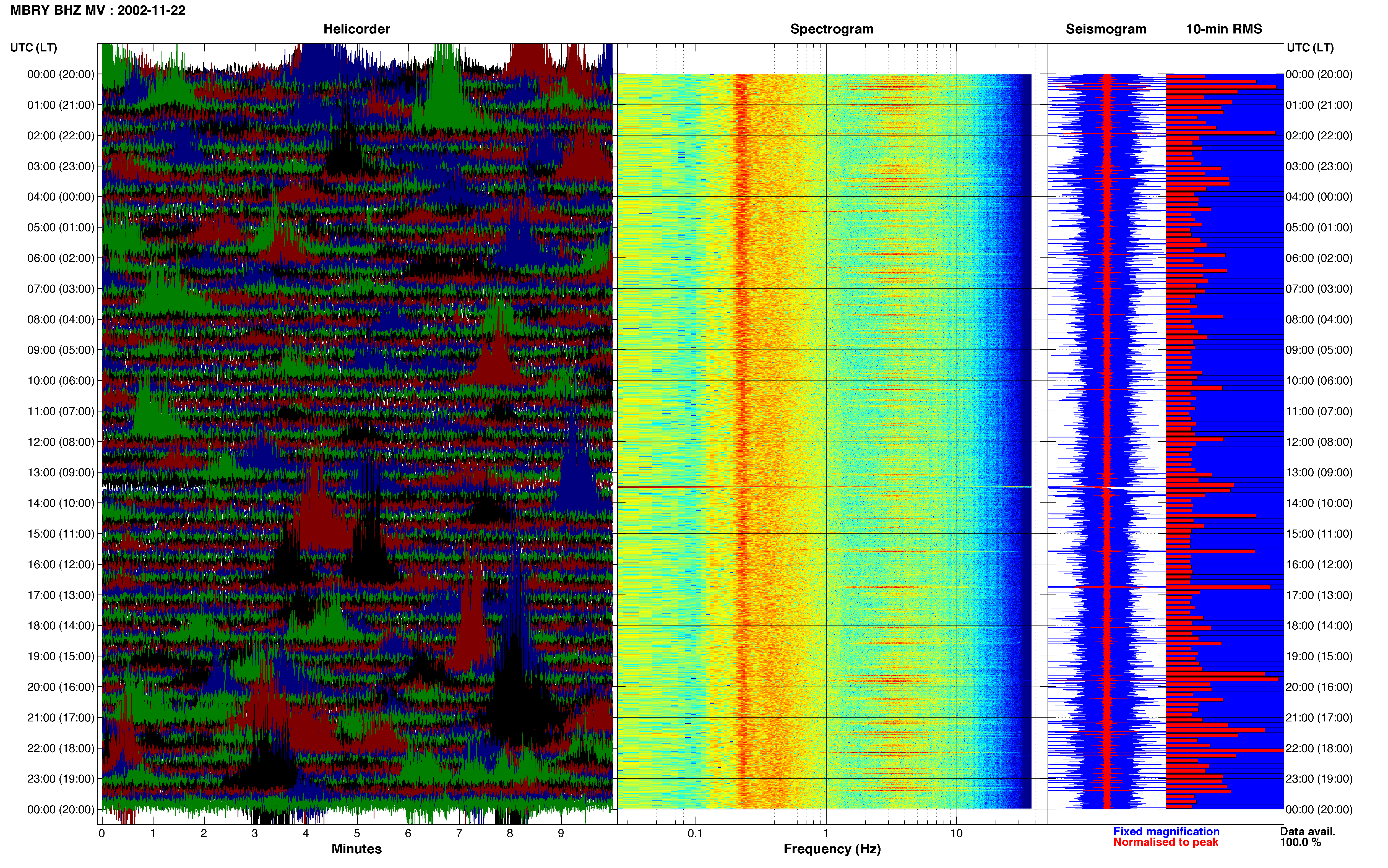Click the '100.0 %' data availability value
Image resolution: width=1388 pixels, height=868 pixels.
pyautogui.click(x=1300, y=843)
